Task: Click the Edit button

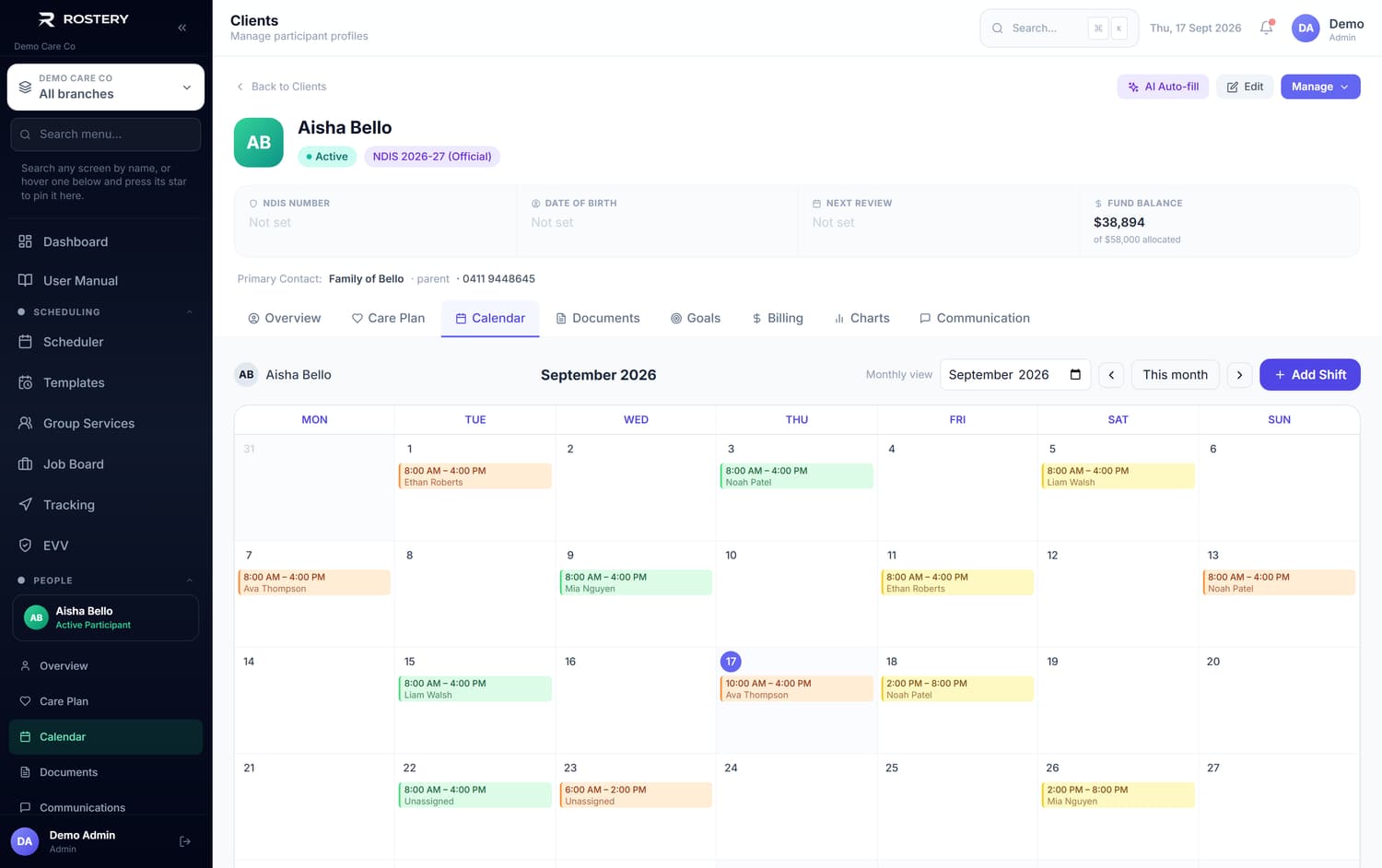Action: 1245,87
